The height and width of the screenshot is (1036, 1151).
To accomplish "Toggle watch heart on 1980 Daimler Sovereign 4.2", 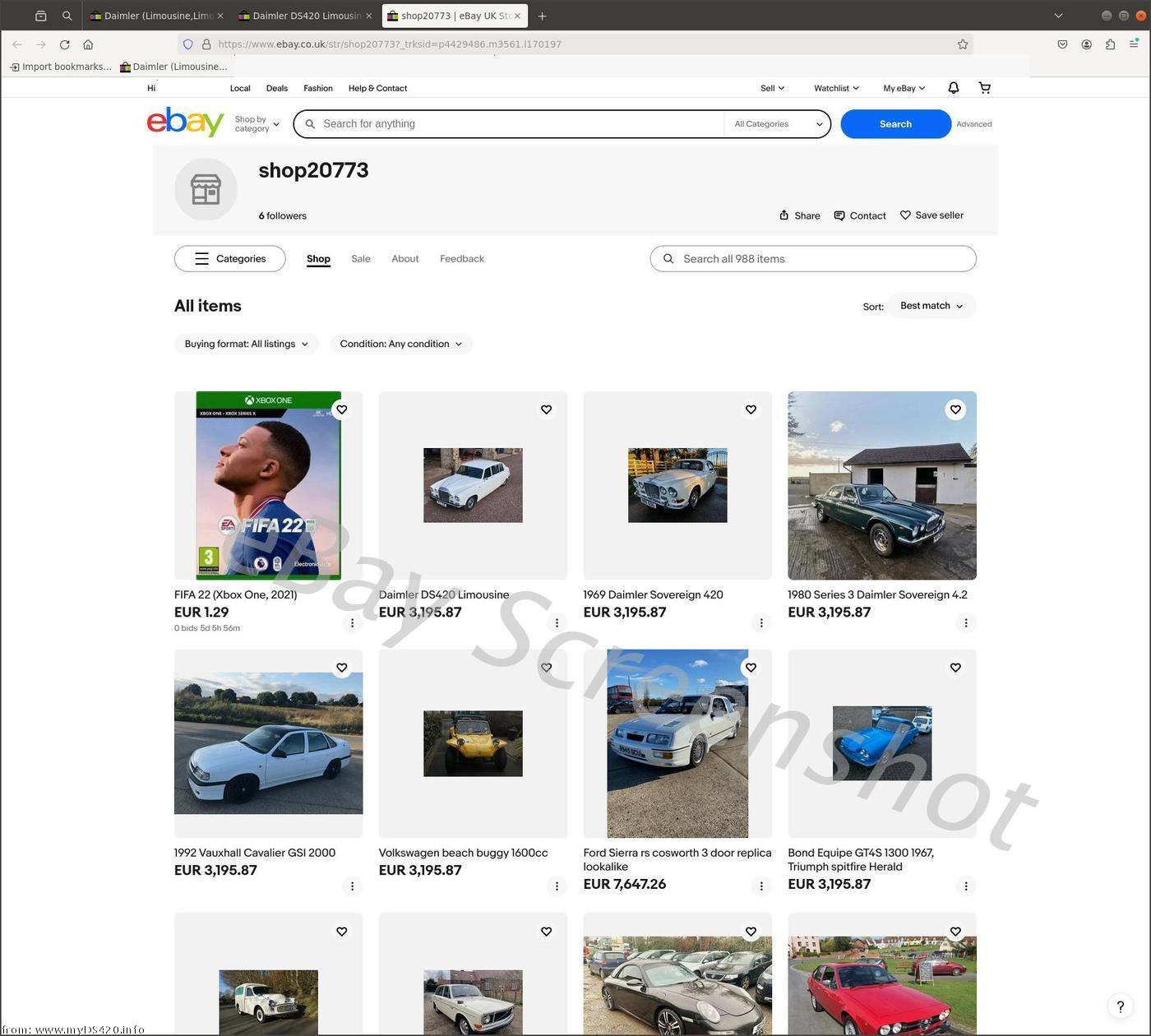I will 955,409.
